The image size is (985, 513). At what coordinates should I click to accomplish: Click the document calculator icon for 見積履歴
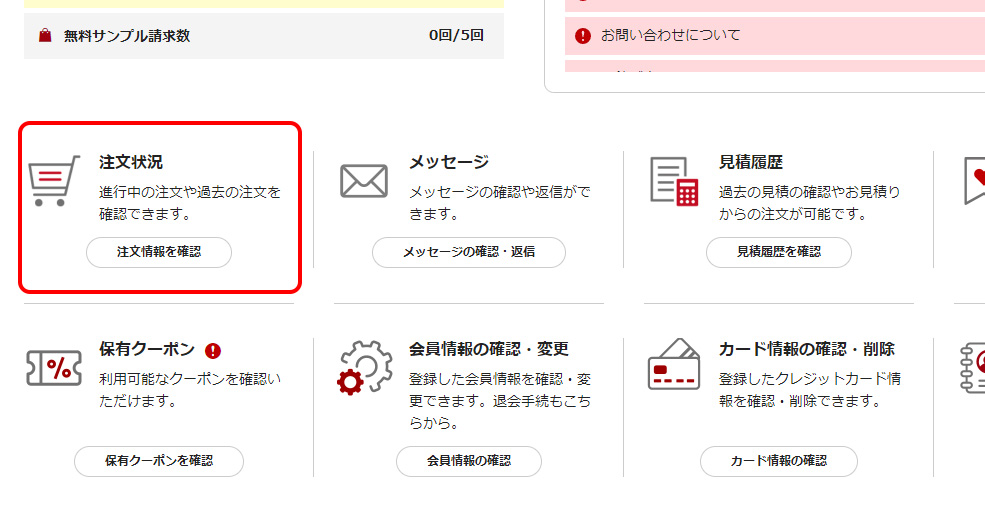pos(674,181)
